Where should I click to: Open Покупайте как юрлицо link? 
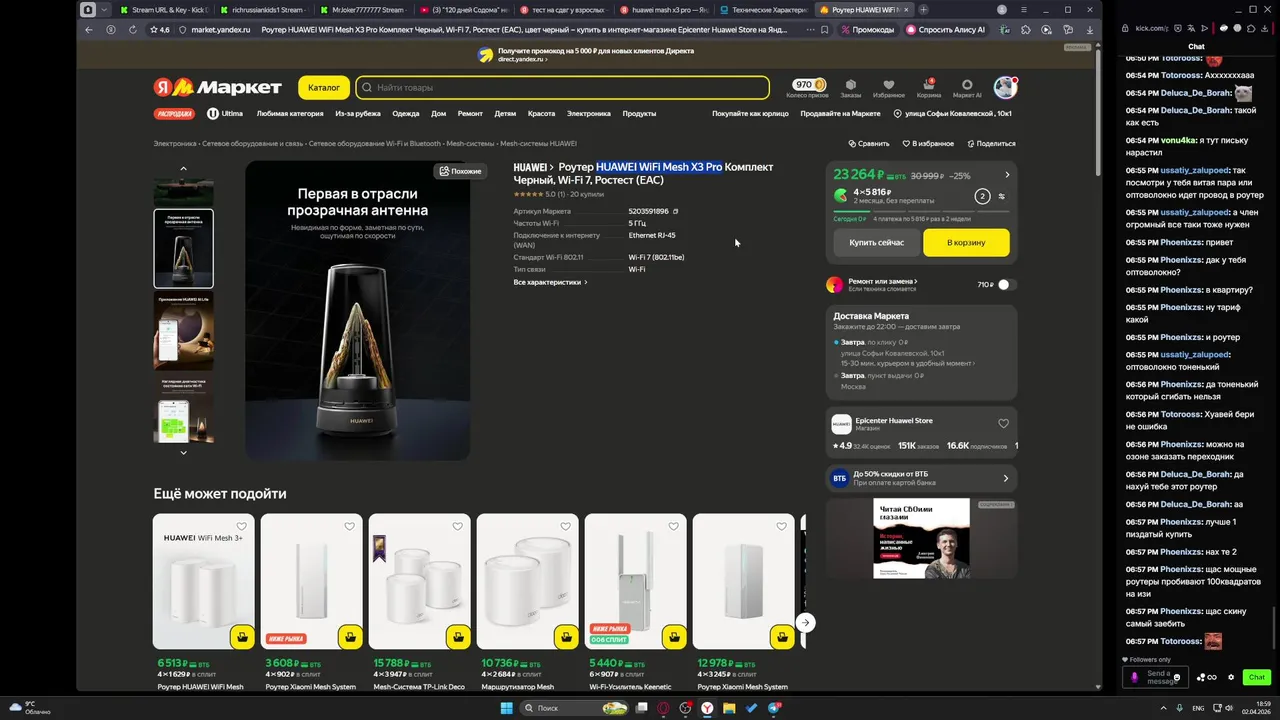click(750, 114)
